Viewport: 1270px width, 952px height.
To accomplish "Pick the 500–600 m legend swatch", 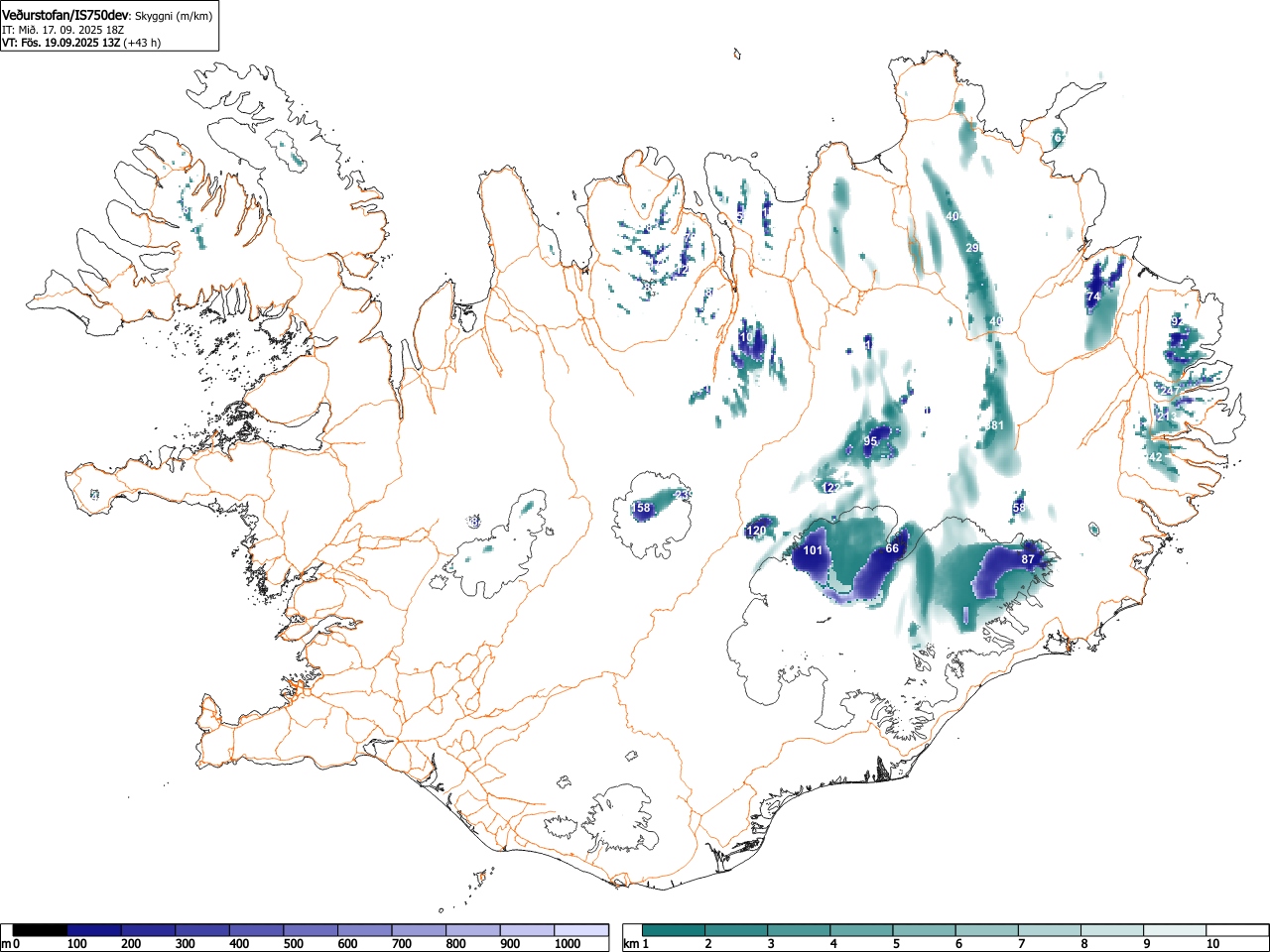I will [312, 930].
